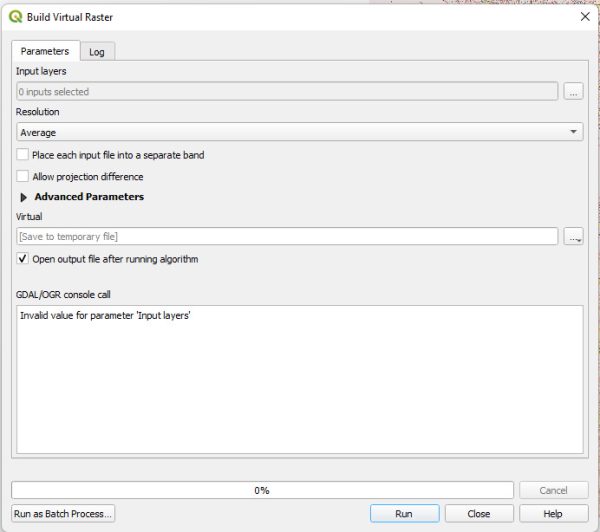Click Run as Batch Process button
Image resolution: width=600 pixels, height=532 pixels.
[x=64, y=514]
